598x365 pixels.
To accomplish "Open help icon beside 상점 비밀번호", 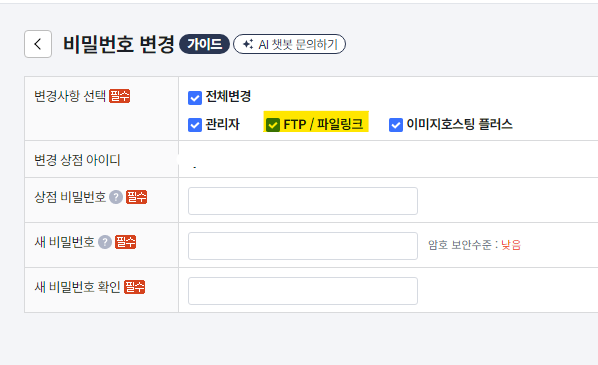I will point(116,197).
